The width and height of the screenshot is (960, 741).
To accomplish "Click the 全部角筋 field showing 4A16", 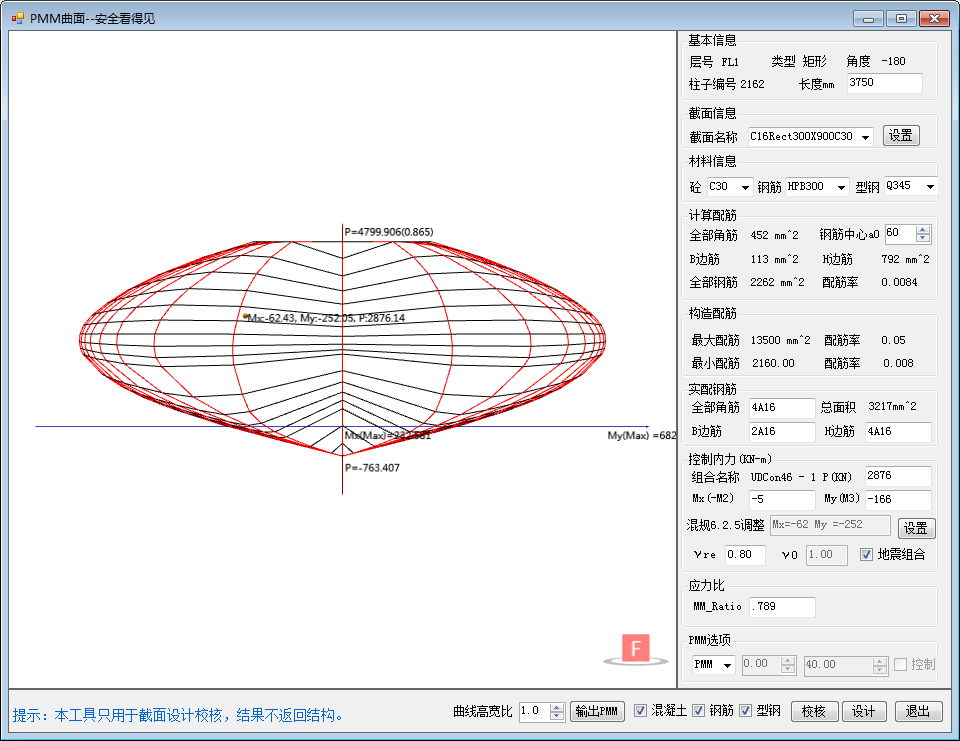I will [x=782, y=408].
